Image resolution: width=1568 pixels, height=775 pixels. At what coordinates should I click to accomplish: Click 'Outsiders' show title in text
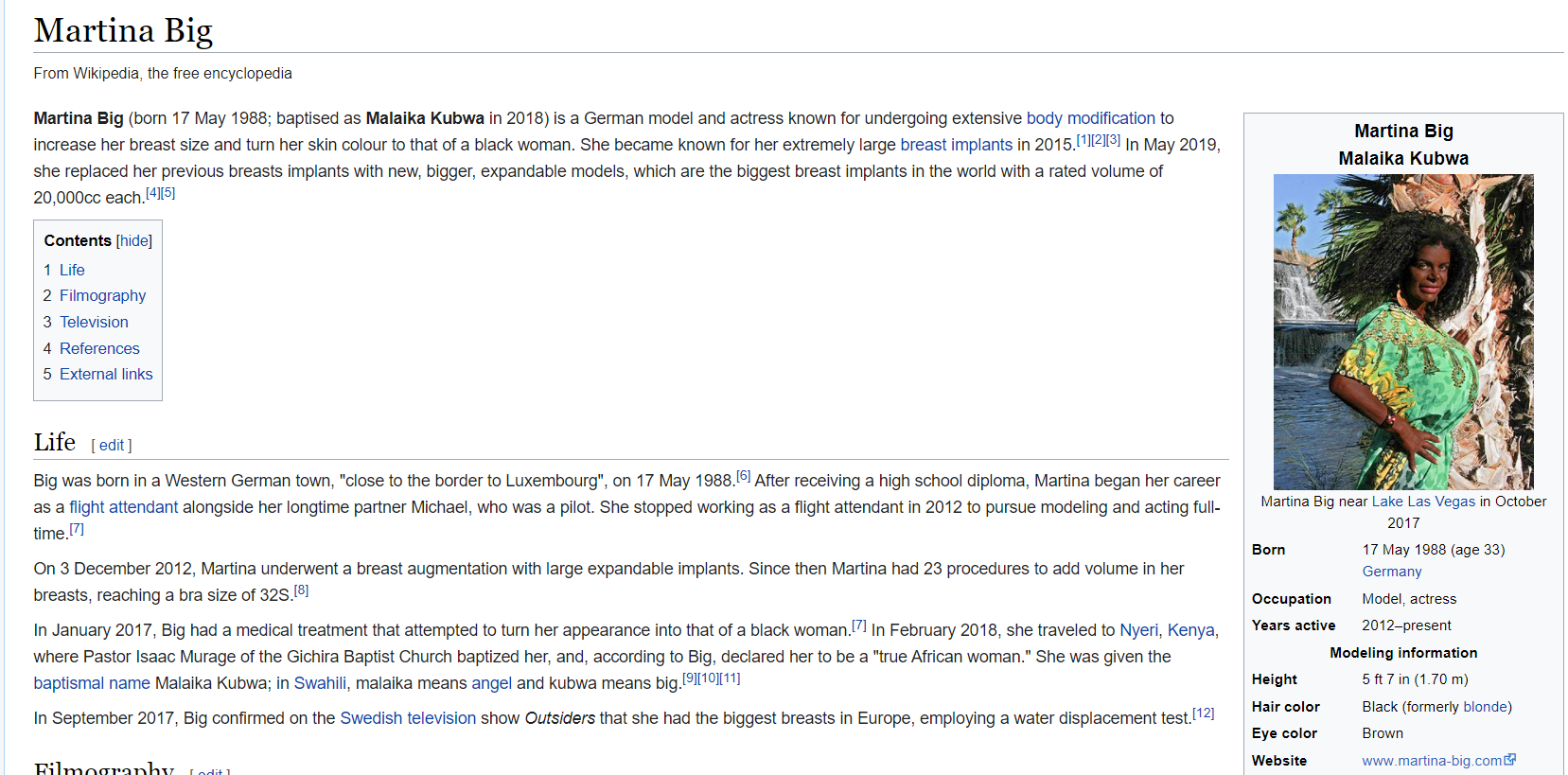pos(560,718)
